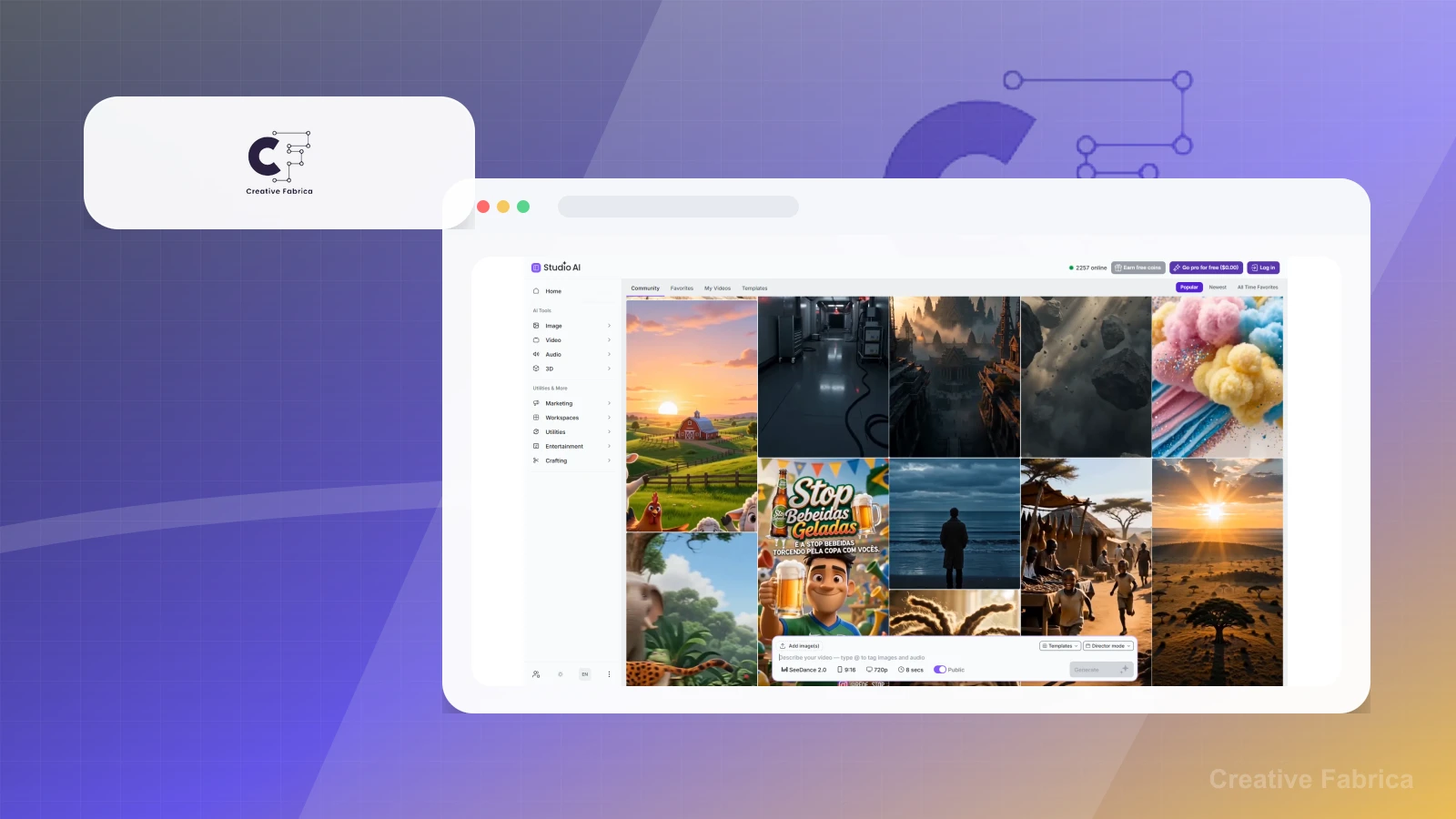The width and height of the screenshot is (1456, 819).
Task: Switch to the My Videos tab
Action: pyautogui.click(x=717, y=288)
